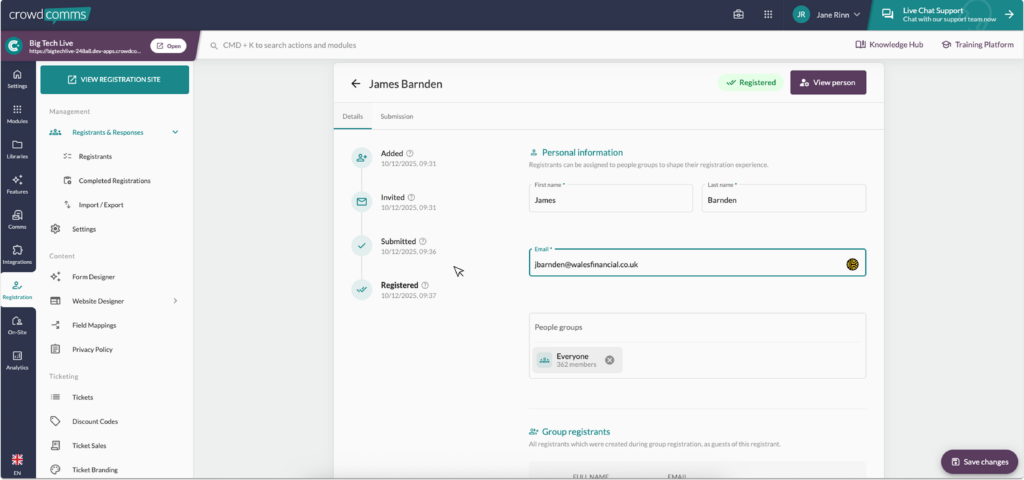Remove the Everyone people group chip
This screenshot has width=1024, height=480.
[x=609, y=360]
